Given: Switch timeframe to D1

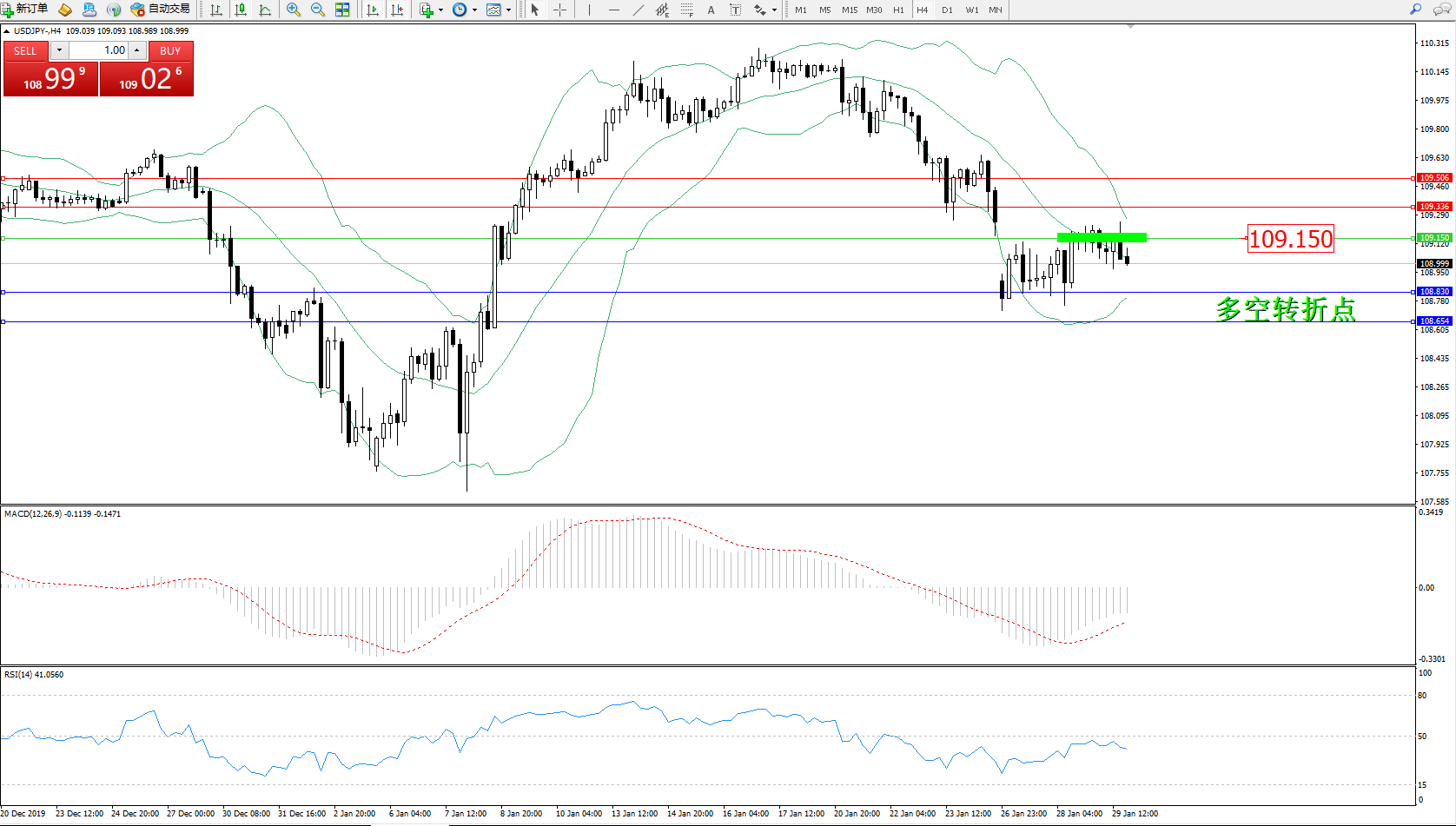Looking at the screenshot, I should pos(947,10).
